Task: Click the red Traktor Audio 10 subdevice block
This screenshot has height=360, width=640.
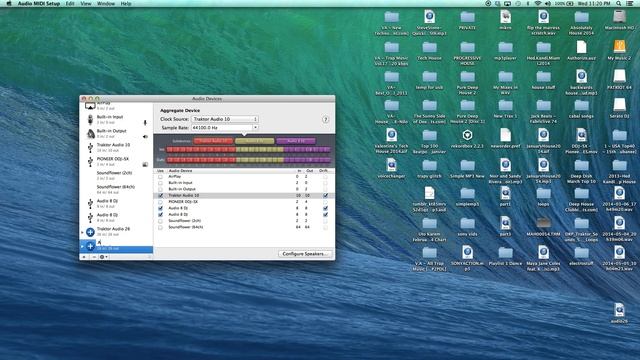Action: (213, 141)
